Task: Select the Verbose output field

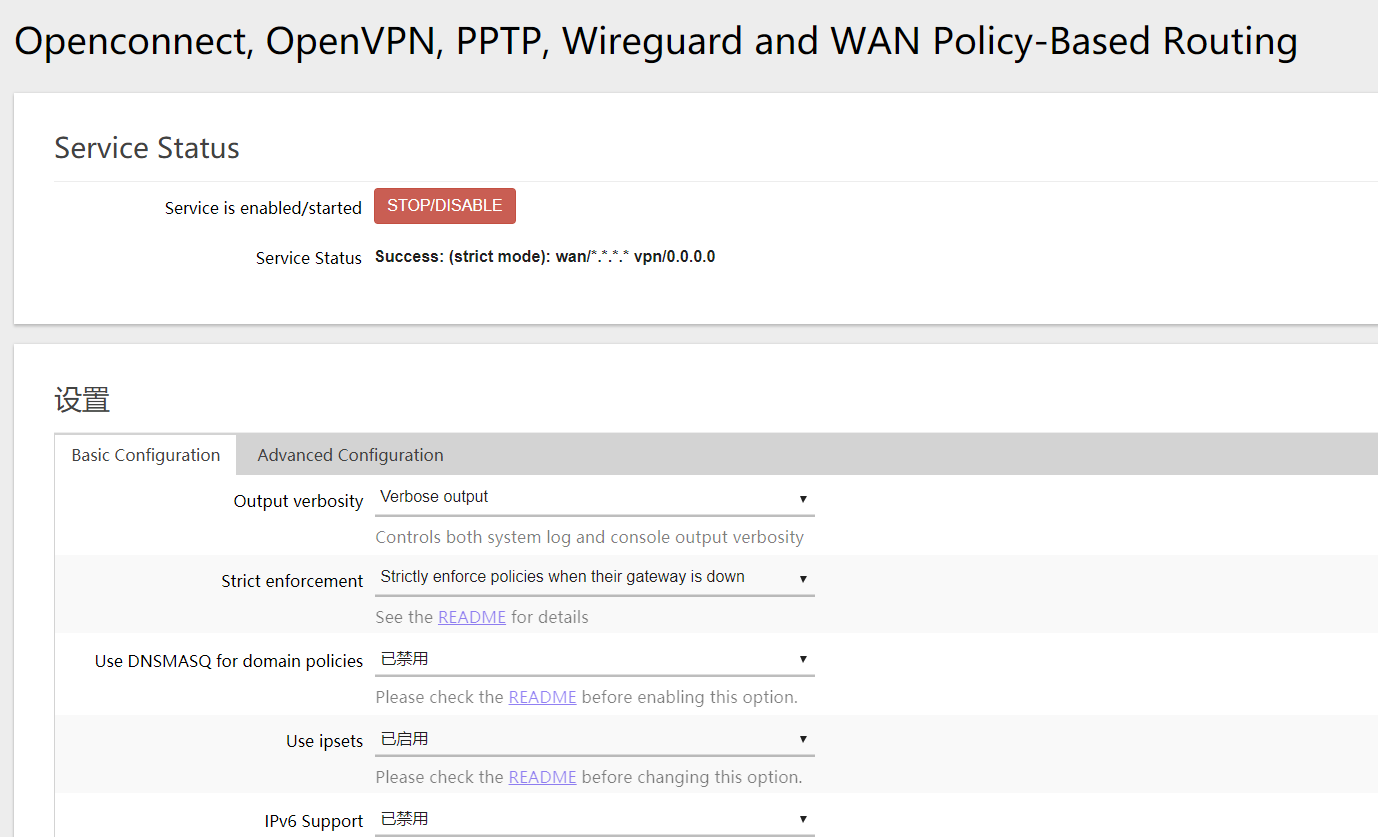Action: pyautogui.click(x=560, y=496)
